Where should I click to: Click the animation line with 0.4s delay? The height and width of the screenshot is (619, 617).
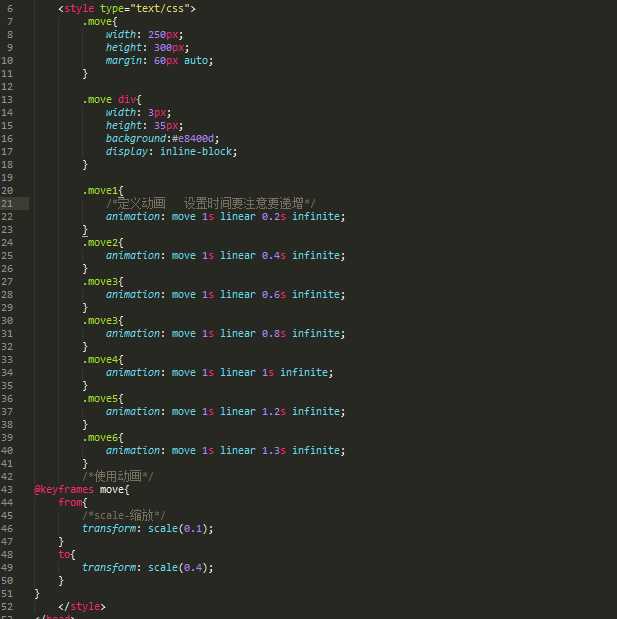[225, 256]
